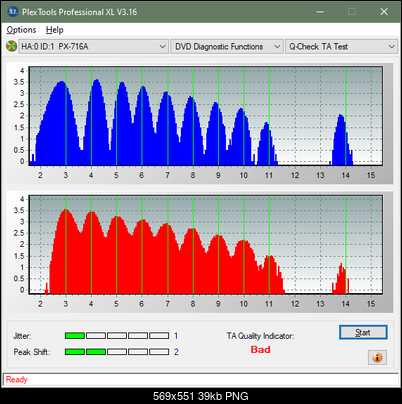
Task: Click the Jitter label
Action: point(22,336)
